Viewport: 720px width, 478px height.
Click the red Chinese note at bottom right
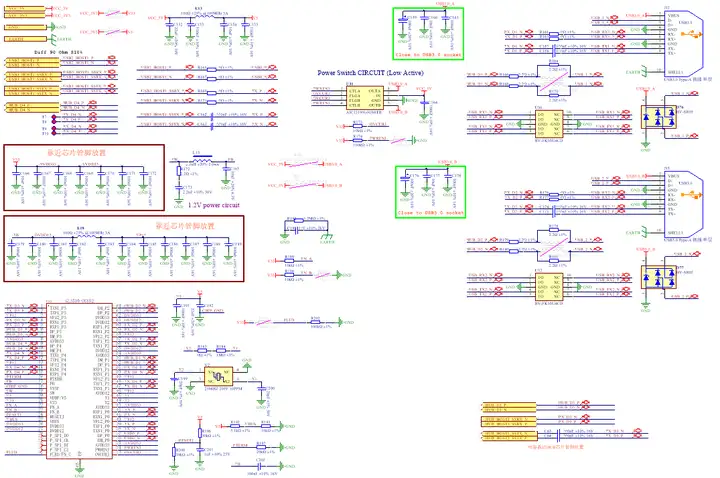pos(556,446)
